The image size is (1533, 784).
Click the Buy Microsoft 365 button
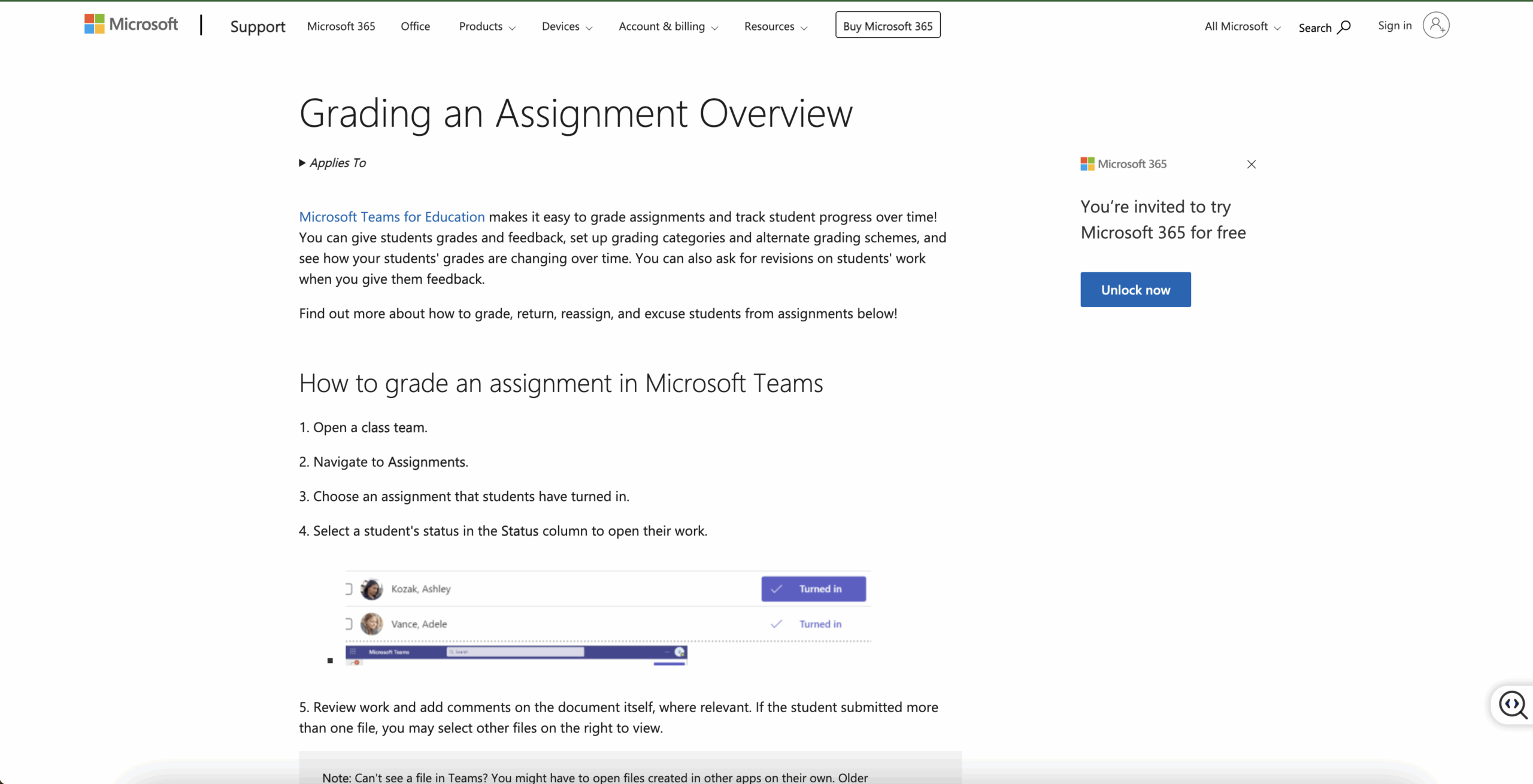point(887,26)
